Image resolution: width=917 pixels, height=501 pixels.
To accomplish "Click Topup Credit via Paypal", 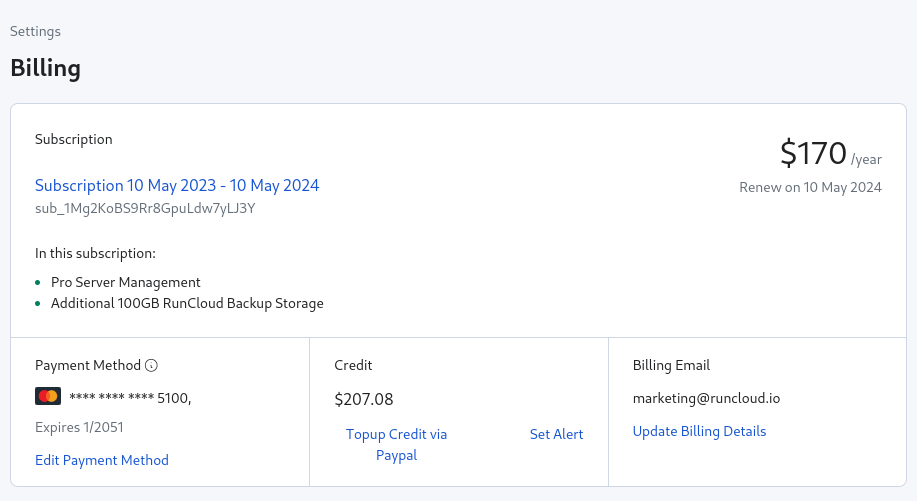I will (x=397, y=444).
